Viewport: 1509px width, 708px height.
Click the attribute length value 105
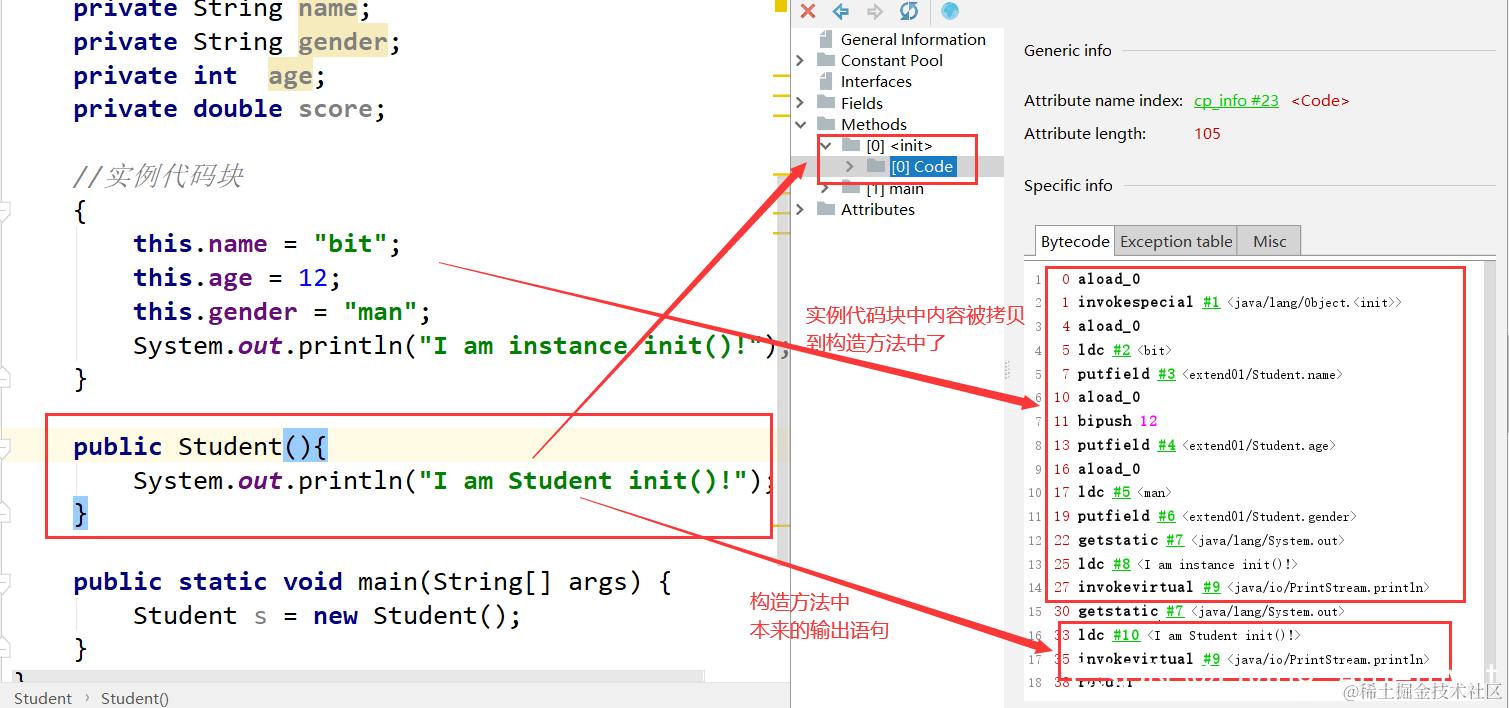click(1207, 133)
